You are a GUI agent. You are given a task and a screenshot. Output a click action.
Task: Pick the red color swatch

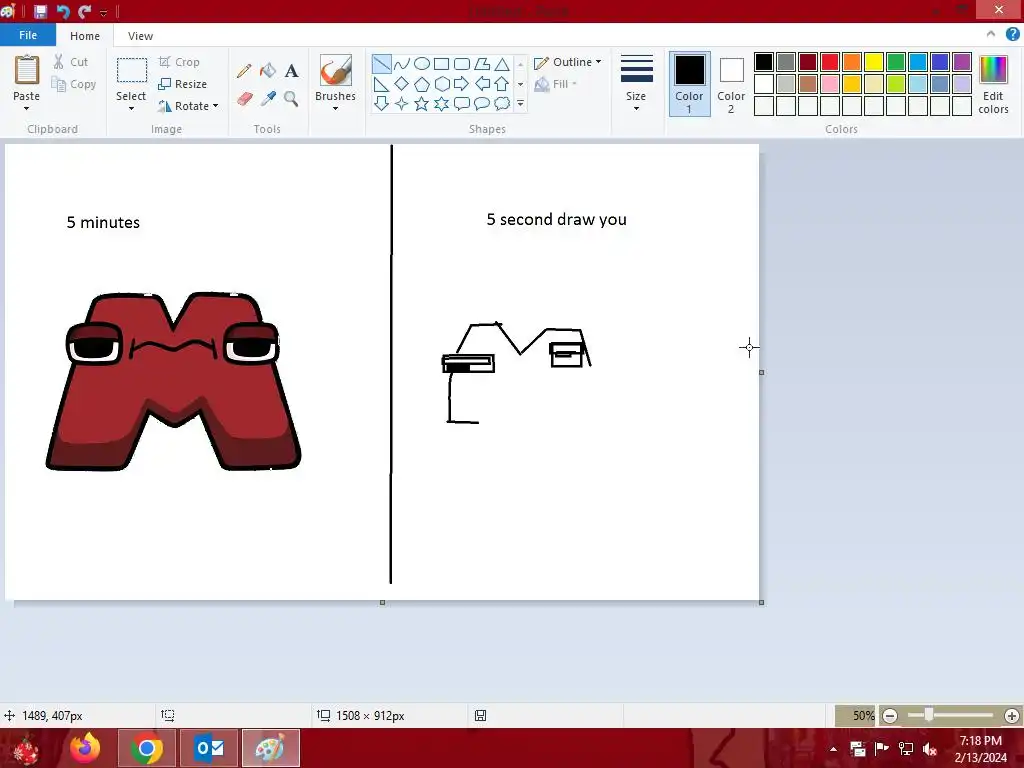830,62
